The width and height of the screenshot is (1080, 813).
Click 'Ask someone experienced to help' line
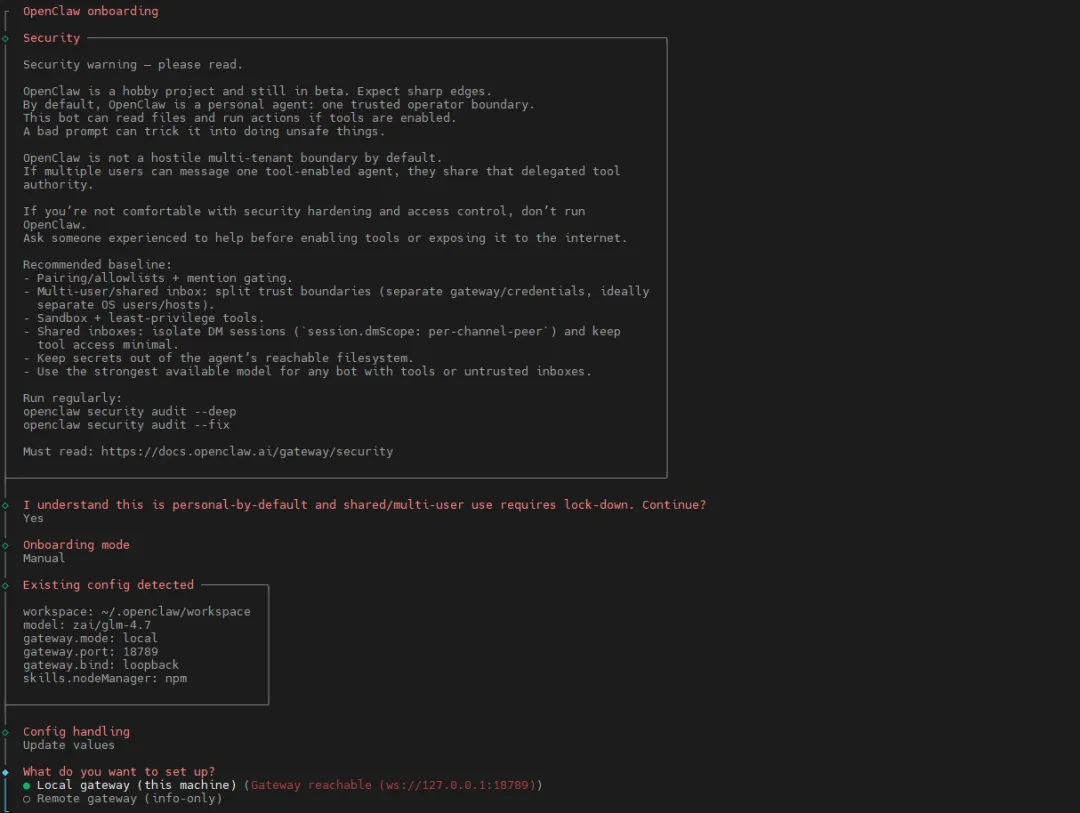coord(325,238)
